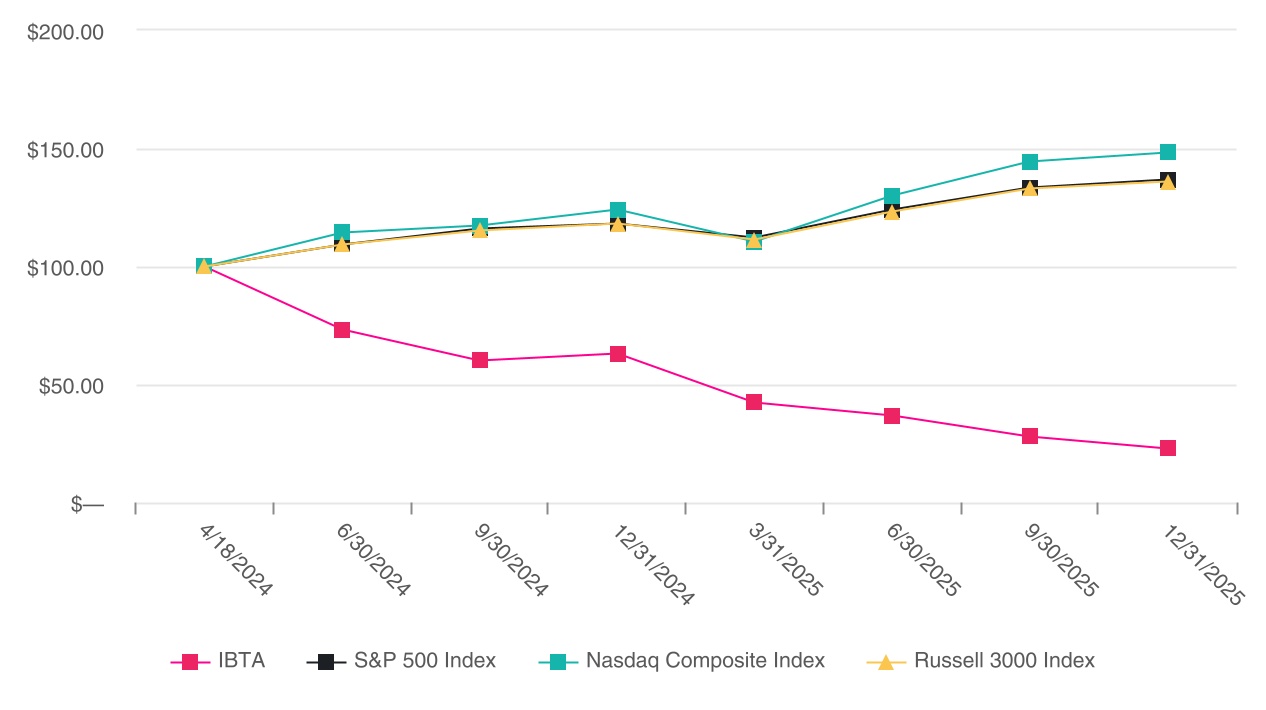The width and height of the screenshot is (1266, 710).
Task: Click the Nasdaq marker at 6/30/2024
Action: pos(342,233)
